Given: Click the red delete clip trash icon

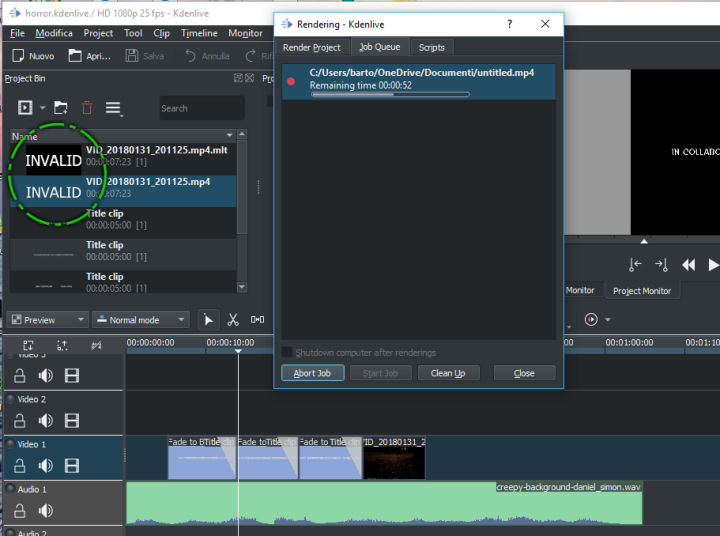Looking at the screenshot, I should pos(87,108).
